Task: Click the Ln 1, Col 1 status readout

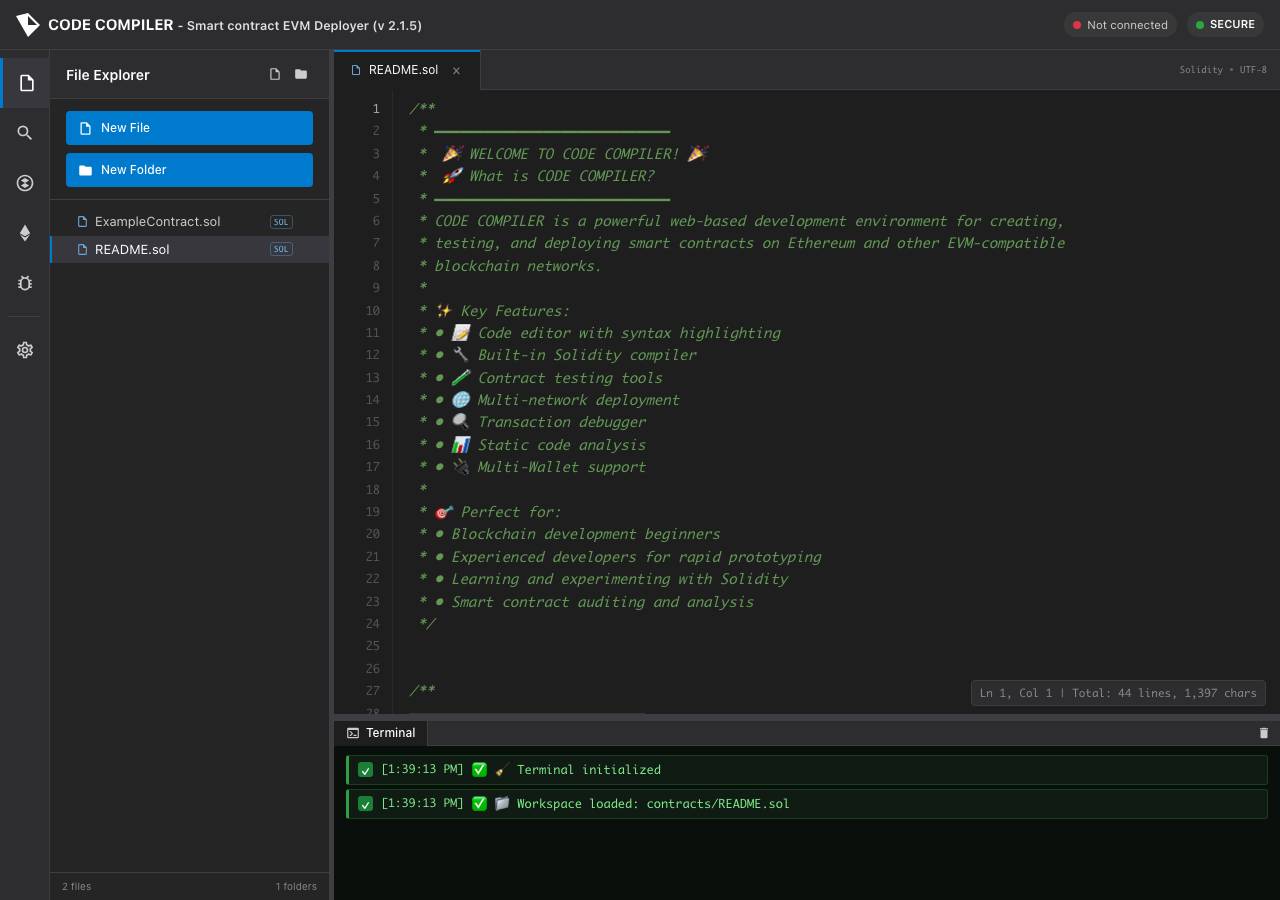Action: 1118,693
